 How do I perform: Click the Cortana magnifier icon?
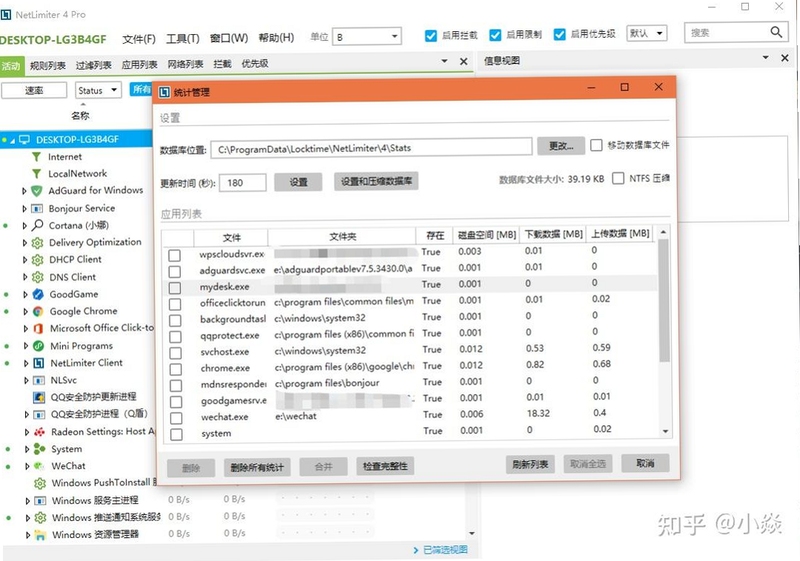click(37, 225)
